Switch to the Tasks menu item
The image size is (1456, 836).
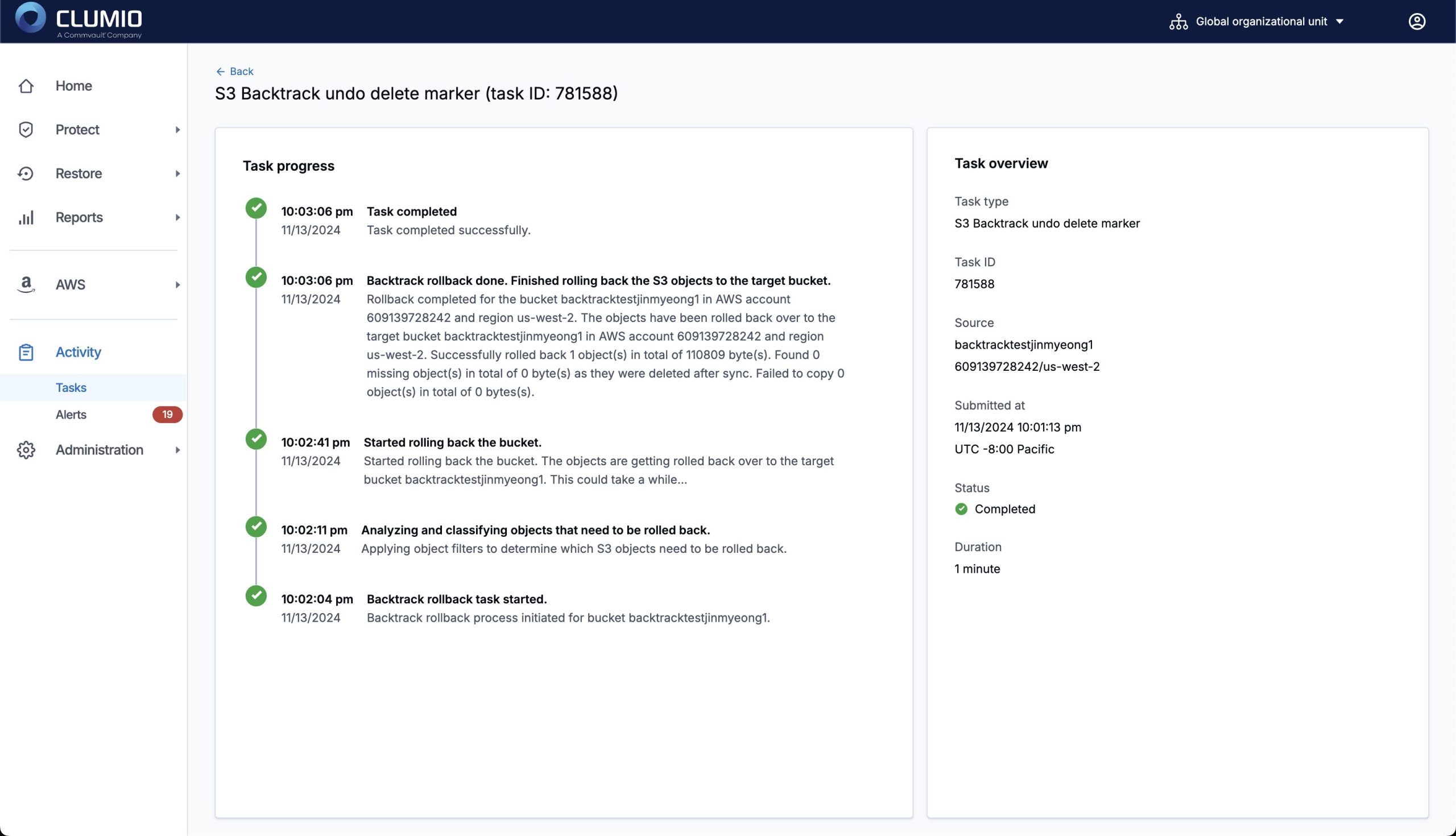(x=71, y=387)
